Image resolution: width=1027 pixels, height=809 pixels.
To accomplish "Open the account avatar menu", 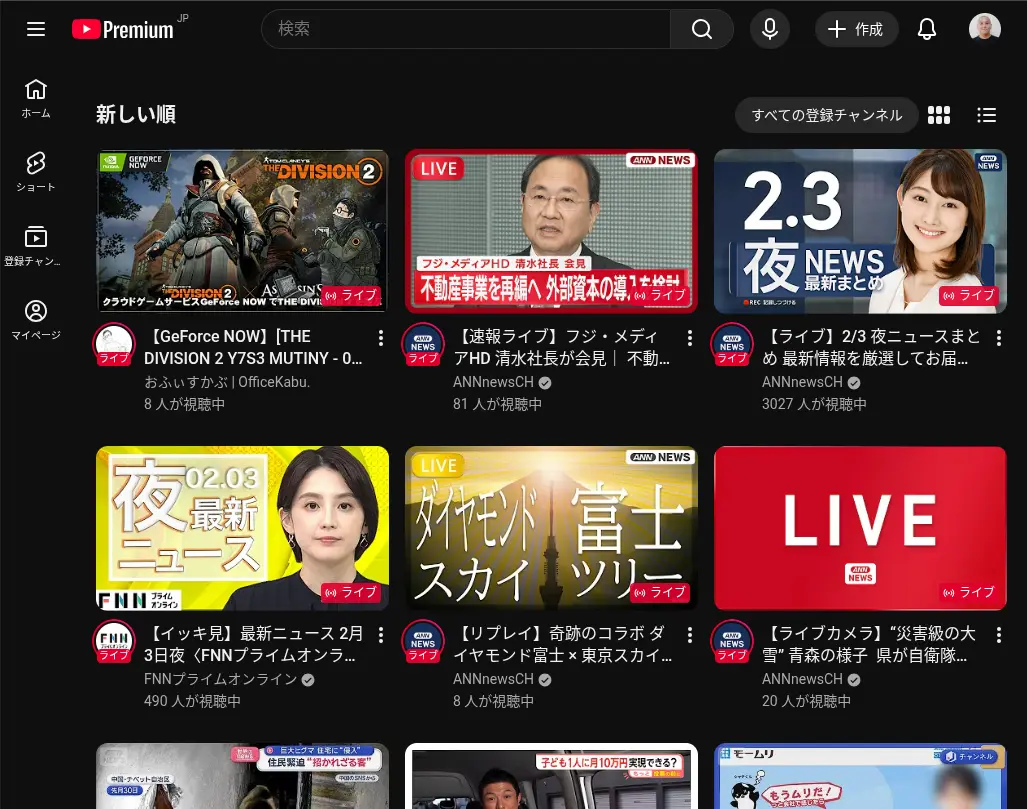I will (984, 29).
